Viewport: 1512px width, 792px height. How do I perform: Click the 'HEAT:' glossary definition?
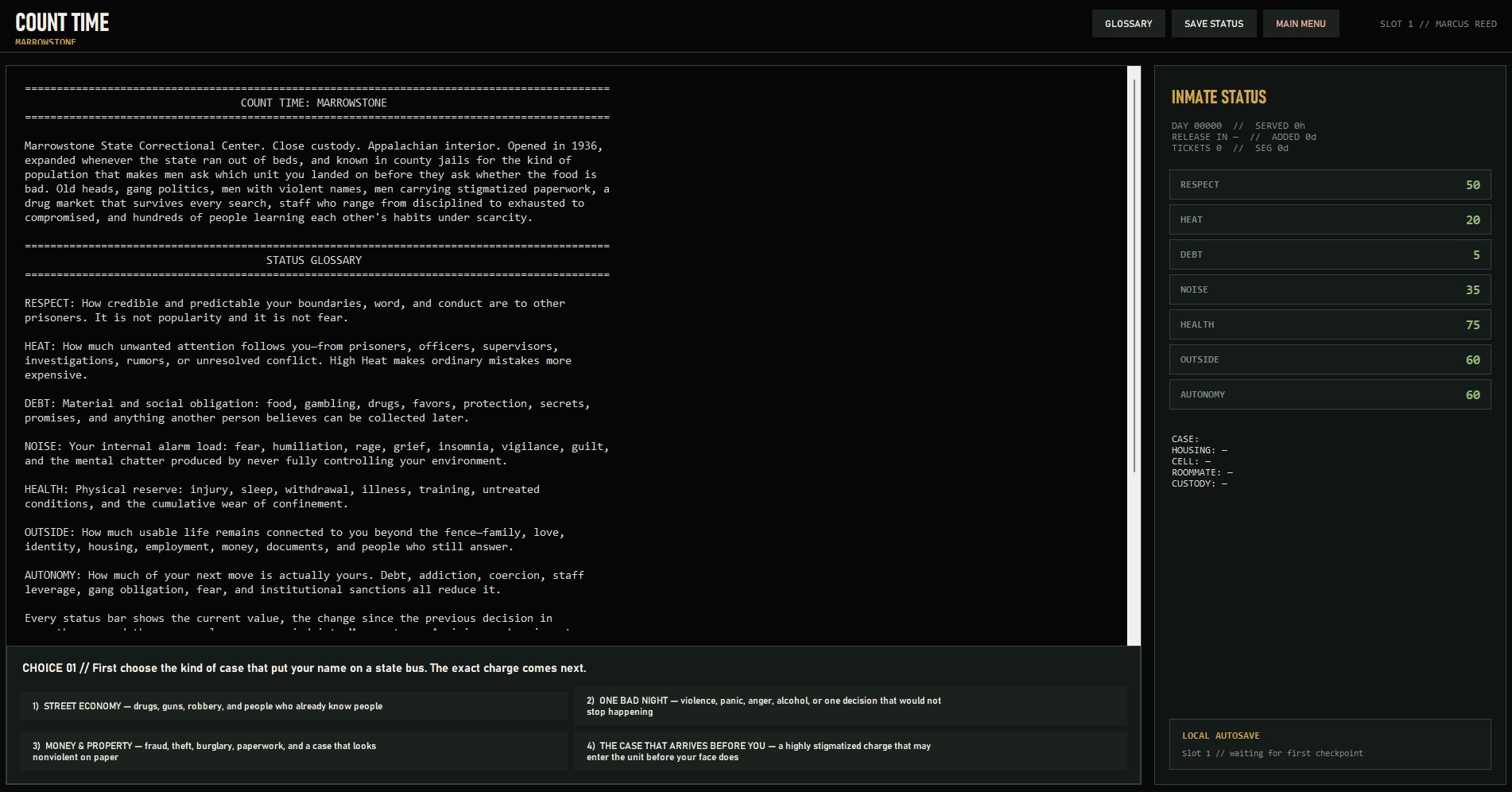[x=298, y=360]
